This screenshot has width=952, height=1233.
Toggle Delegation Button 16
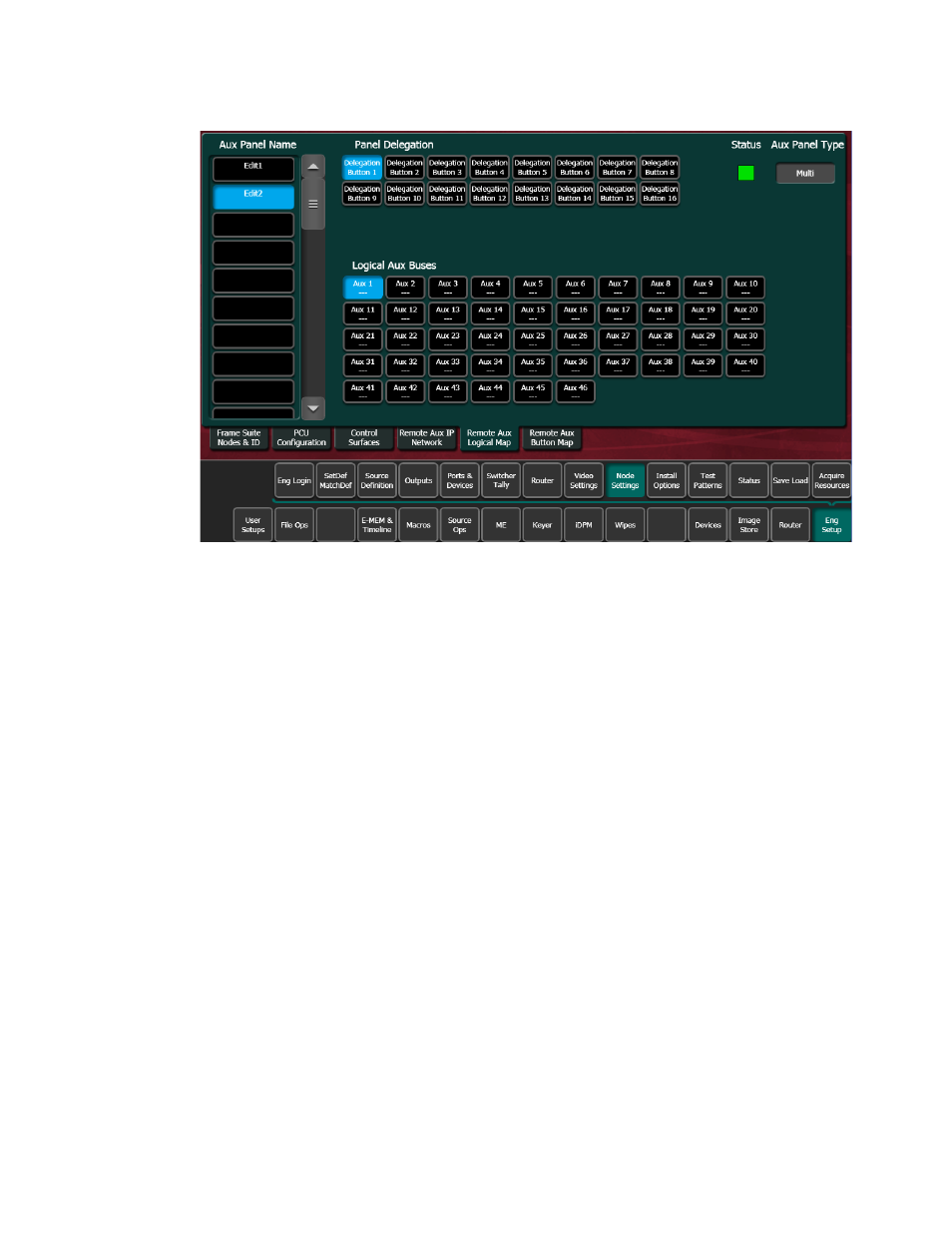(660, 194)
